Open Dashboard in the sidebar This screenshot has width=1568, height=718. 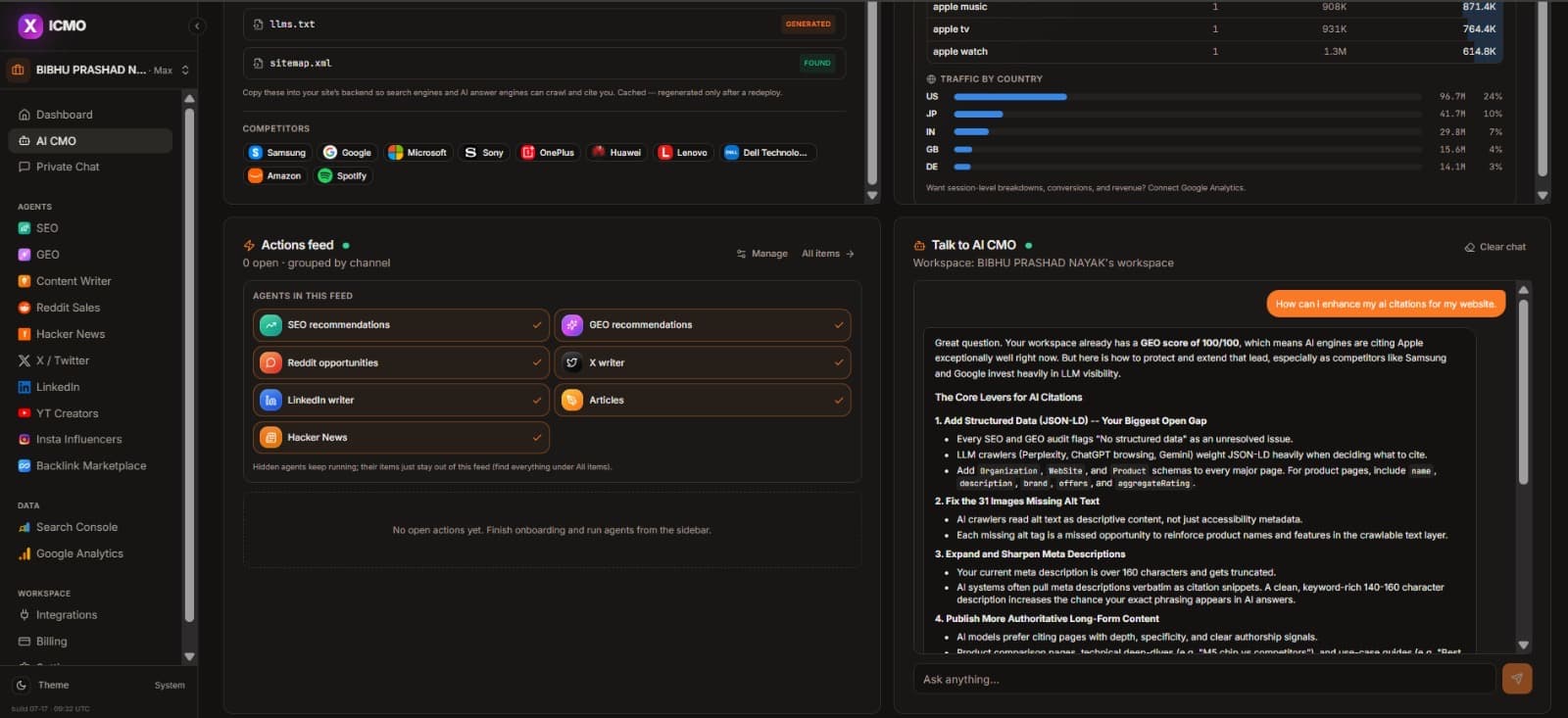[x=90, y=115]
